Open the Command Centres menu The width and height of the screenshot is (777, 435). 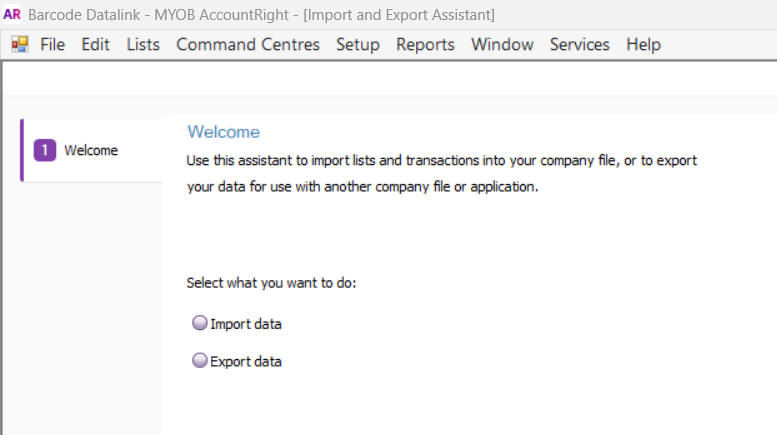click(x=248, y=45)
